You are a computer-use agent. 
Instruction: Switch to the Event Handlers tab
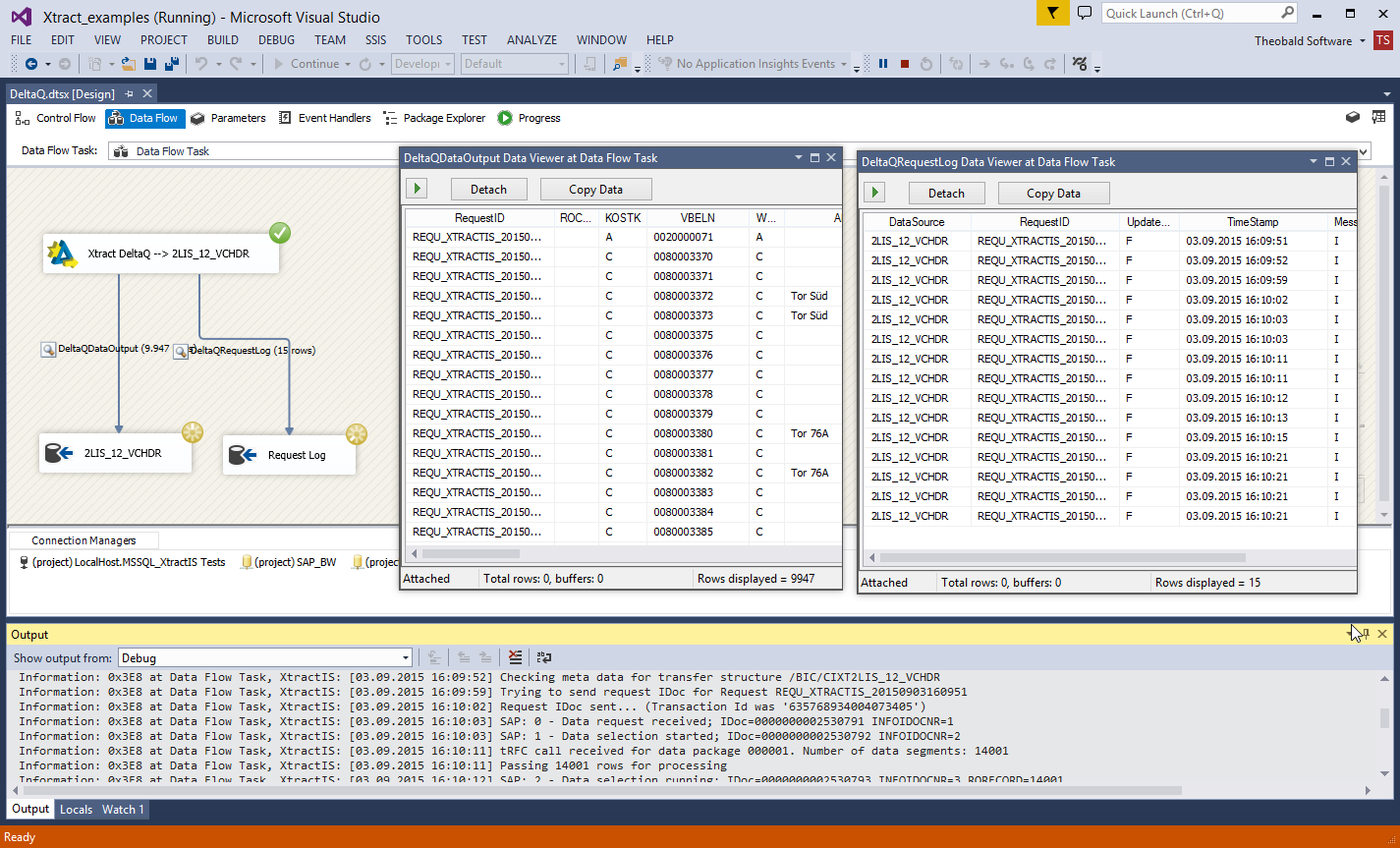(324, 118)
